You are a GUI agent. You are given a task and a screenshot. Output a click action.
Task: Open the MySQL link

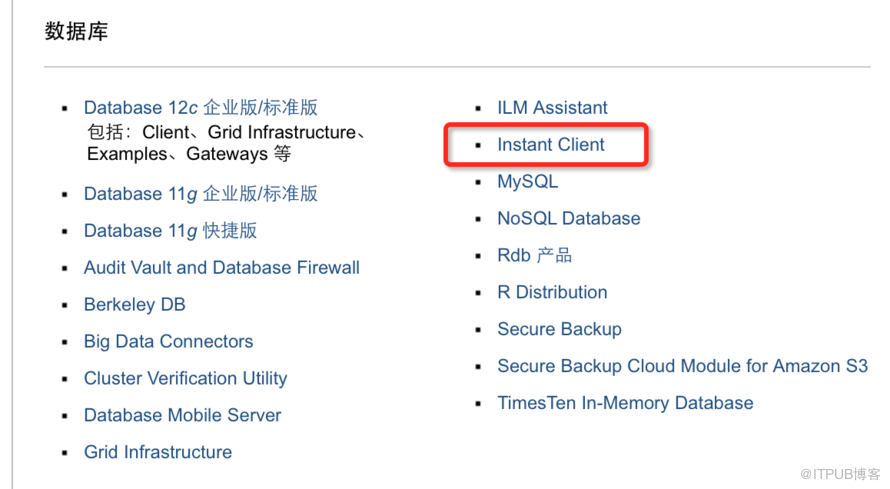pyautogui.click(x=528, y=182)
